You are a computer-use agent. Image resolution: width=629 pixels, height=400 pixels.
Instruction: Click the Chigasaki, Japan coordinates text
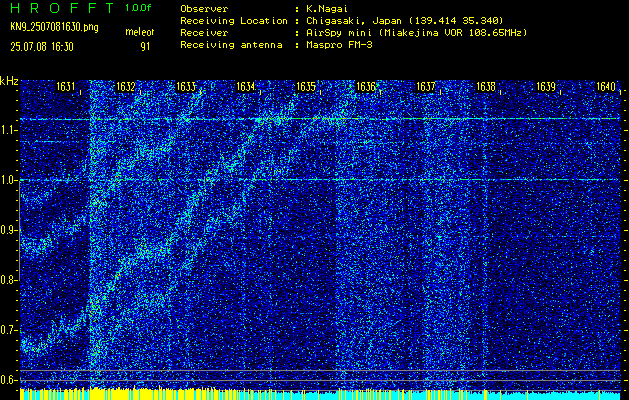[404, 20]
